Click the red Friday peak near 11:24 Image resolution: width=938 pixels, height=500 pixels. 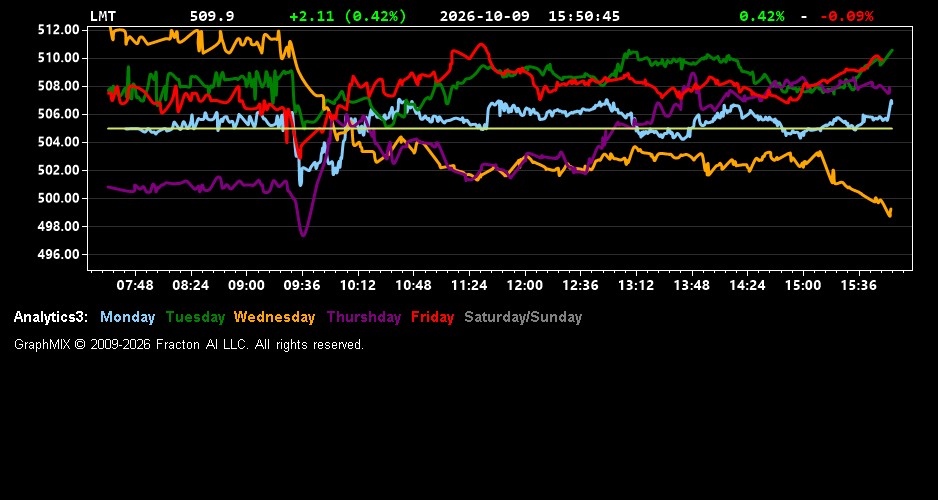click(x=480, y=44)
